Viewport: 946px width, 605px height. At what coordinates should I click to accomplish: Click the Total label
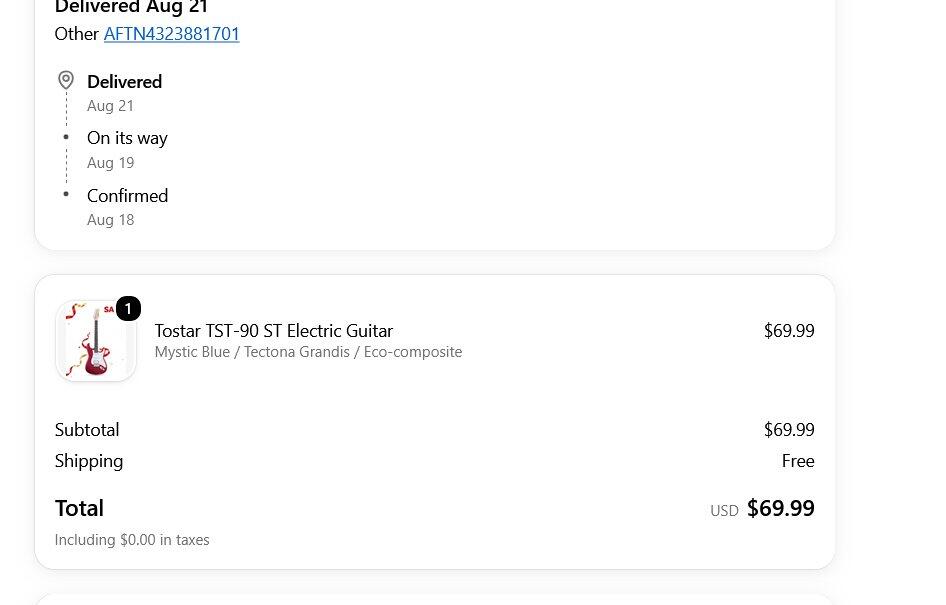coord(79,508)
